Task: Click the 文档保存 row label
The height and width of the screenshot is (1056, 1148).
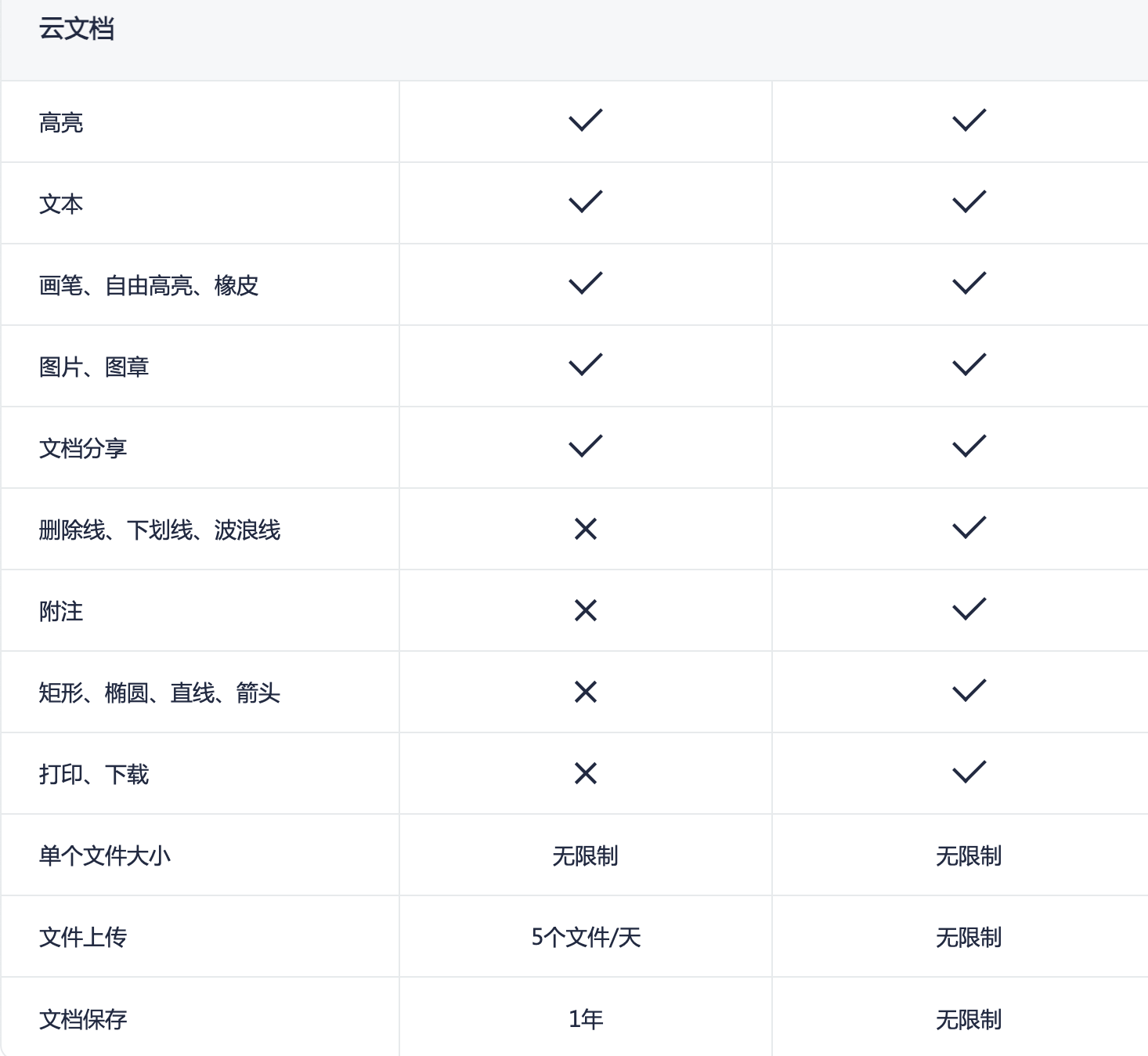Action: (x=83, y=1019)
